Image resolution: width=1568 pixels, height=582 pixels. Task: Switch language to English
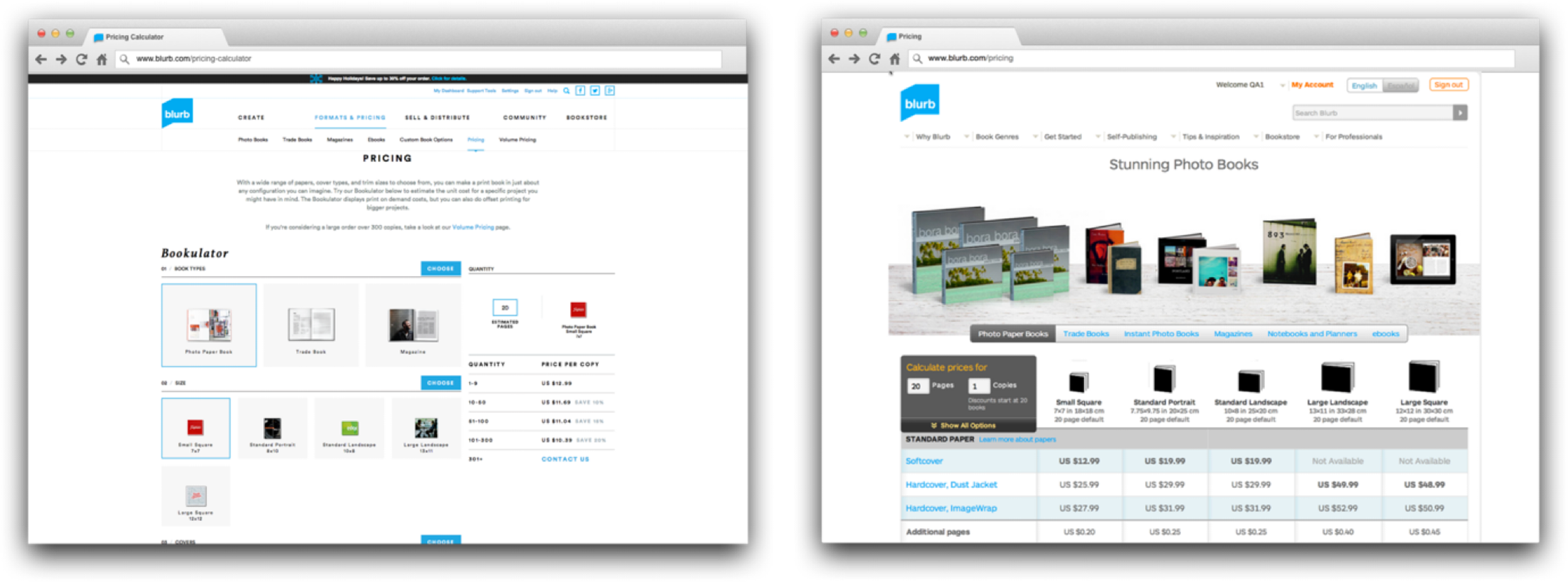click(x=1364, y=85)
